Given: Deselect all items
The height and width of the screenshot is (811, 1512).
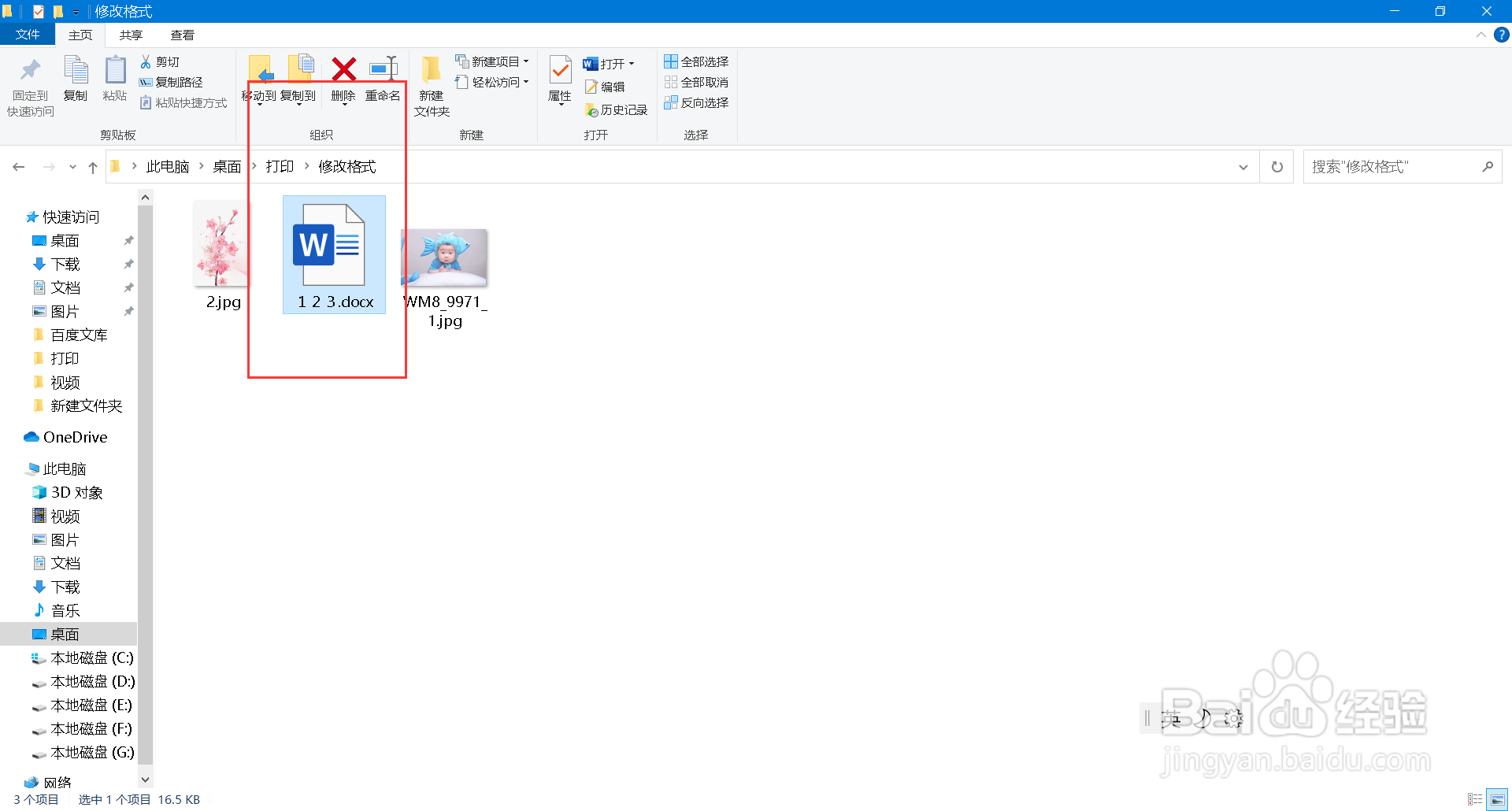Looking at the screenshot, I should point(696,82).
